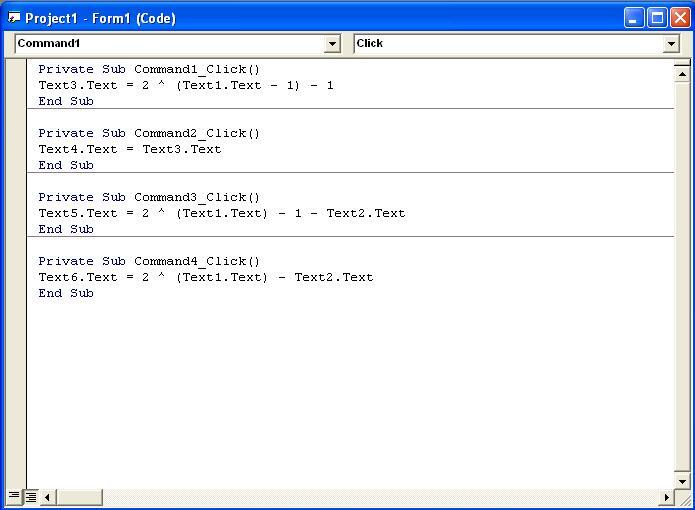Image resolution: width=695 pixels, height=510 pixels.
Task: Click the horizontal scrollbar thumb
Action: coord(79,497)
